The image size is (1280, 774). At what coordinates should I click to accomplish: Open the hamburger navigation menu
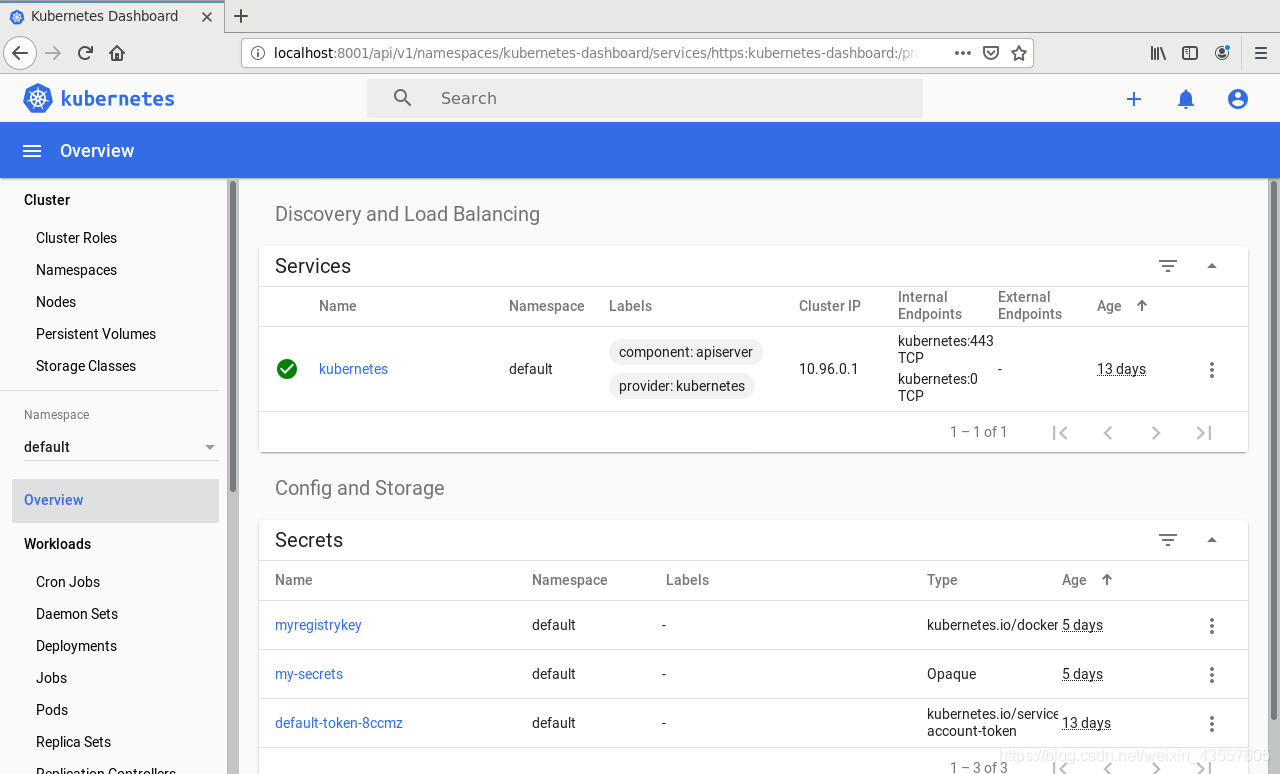pos(32,151)
